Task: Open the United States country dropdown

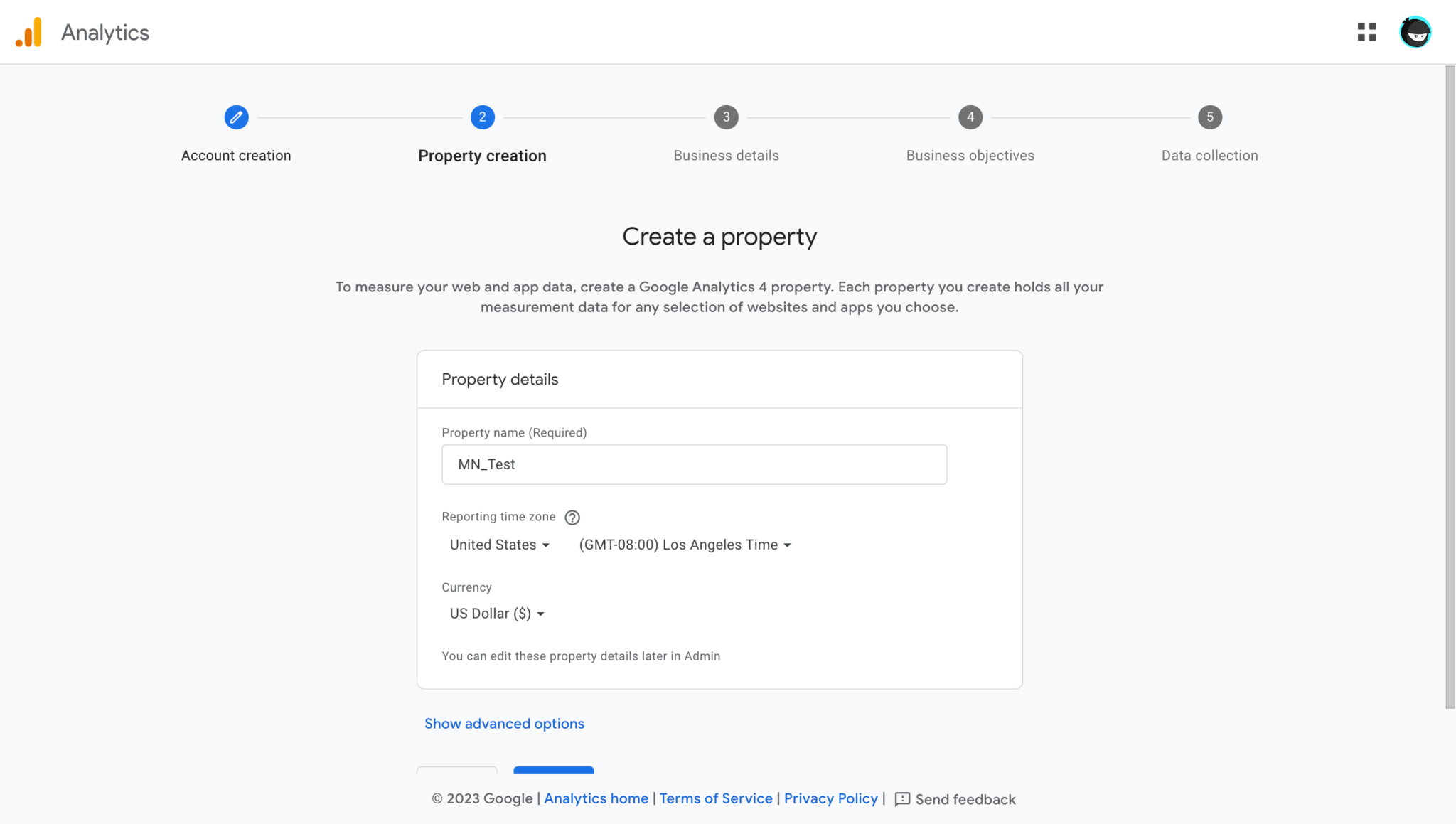Action: (x=499, y=545)
